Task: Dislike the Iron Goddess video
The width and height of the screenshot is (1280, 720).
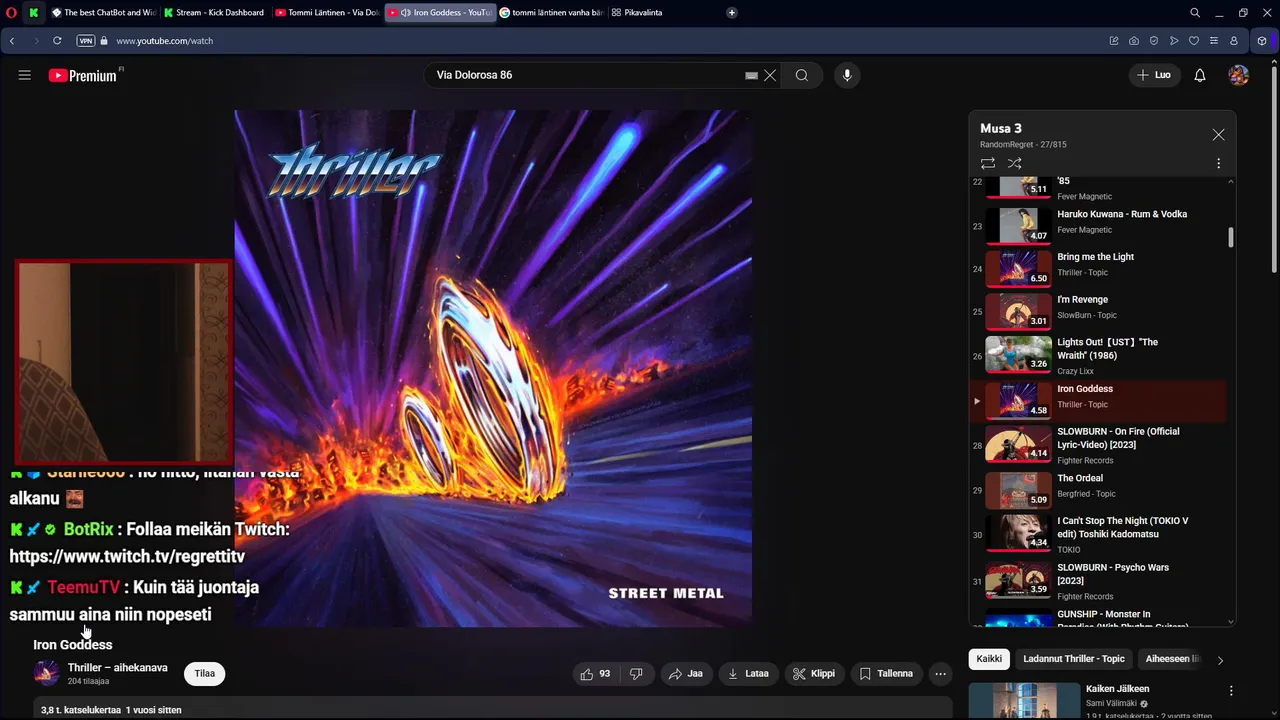Action: [636, 674]
